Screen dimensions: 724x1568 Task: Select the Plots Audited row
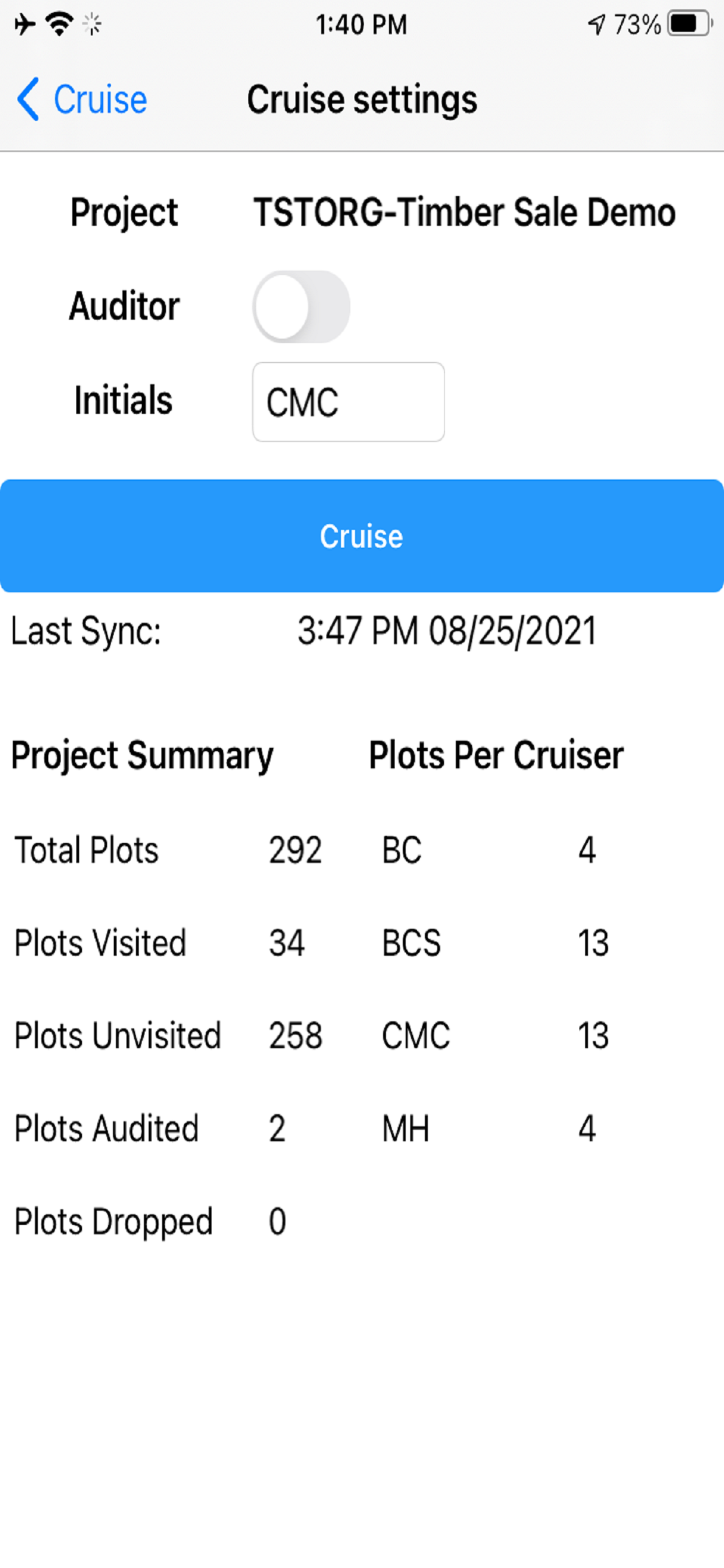point(150,1129)
